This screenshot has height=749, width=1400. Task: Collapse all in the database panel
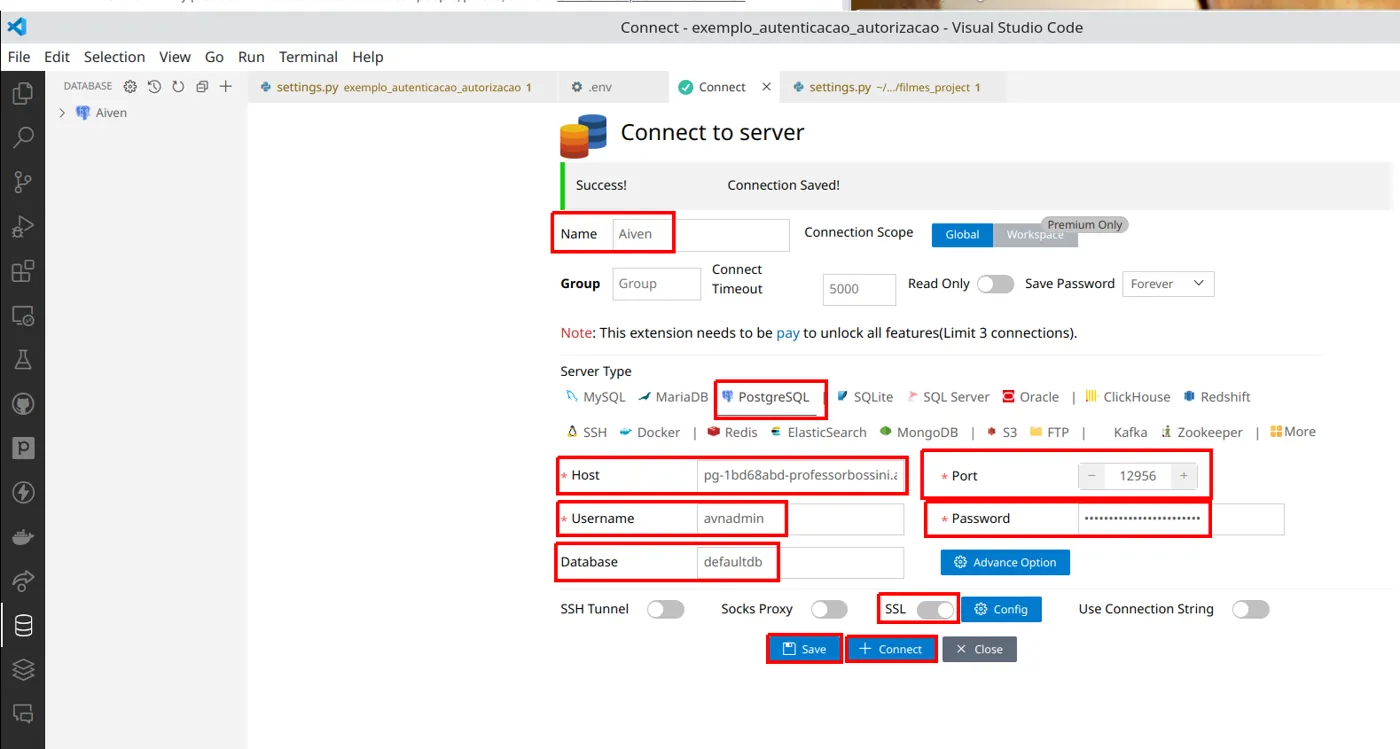tap(202, 87)
